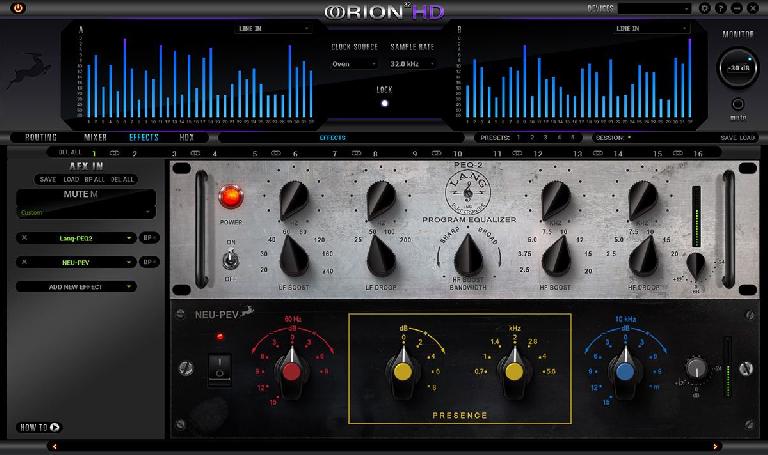Open Lang-PEQ2 effect selector dropdown
The width and height of the screenshot is (768, 455).
point(76,238)
